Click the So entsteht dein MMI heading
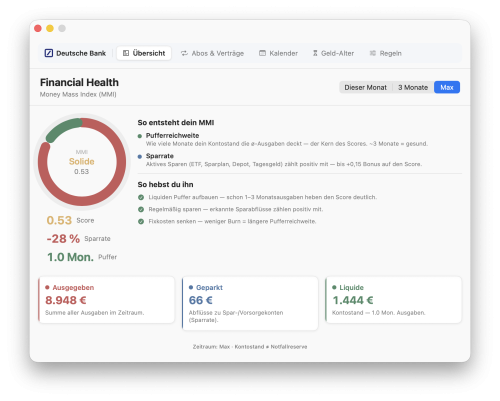This screenshot has height=401, width=500. click(176, 123)
